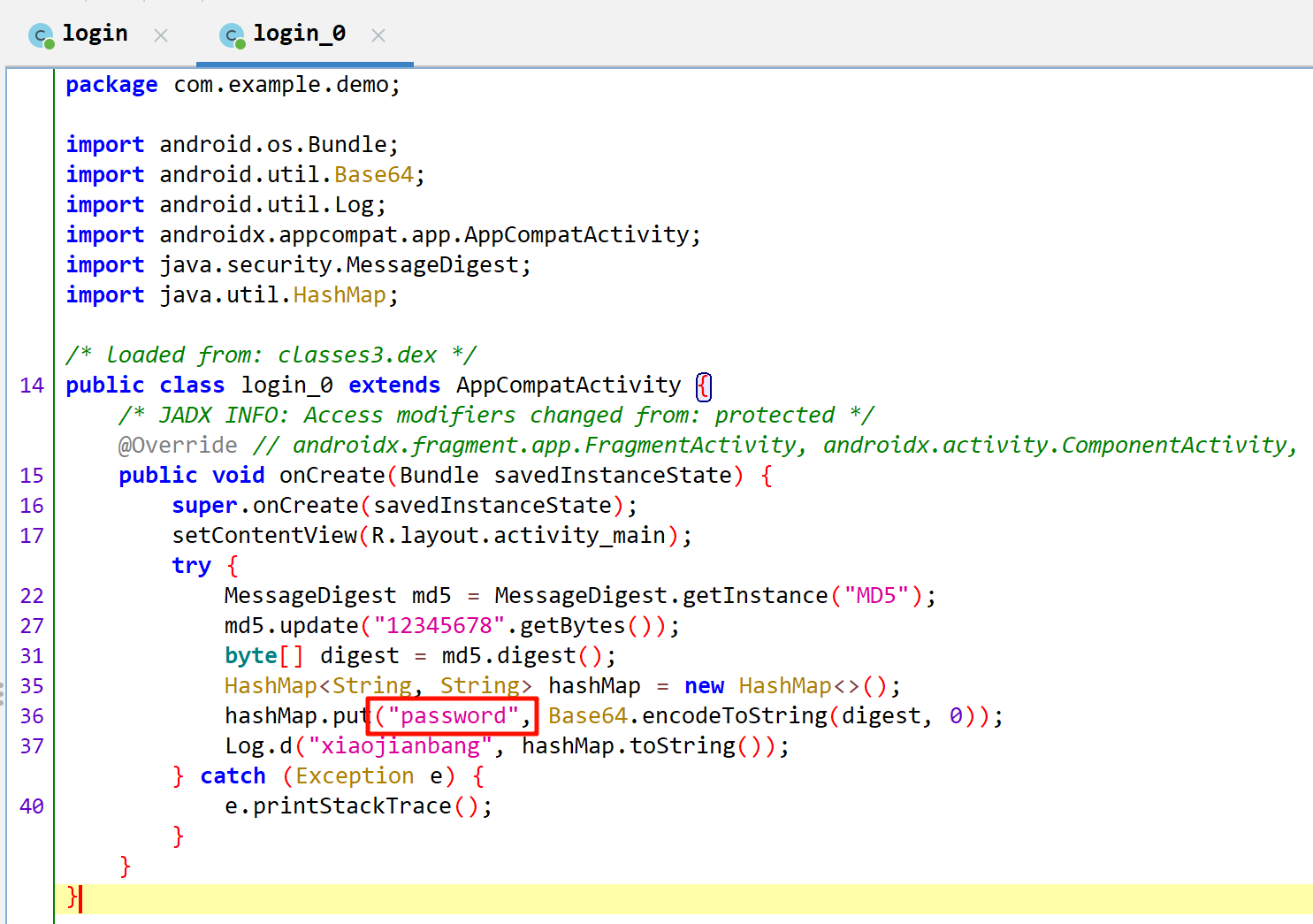Click the "12345678" string literal
1313x924 pixels.
[x=439, y=626]
